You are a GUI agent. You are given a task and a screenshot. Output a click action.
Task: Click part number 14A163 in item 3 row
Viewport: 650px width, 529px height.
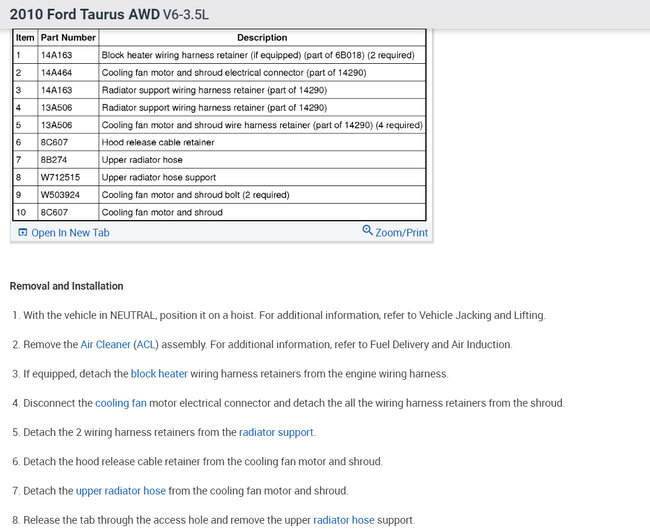[x=56, y=90]
